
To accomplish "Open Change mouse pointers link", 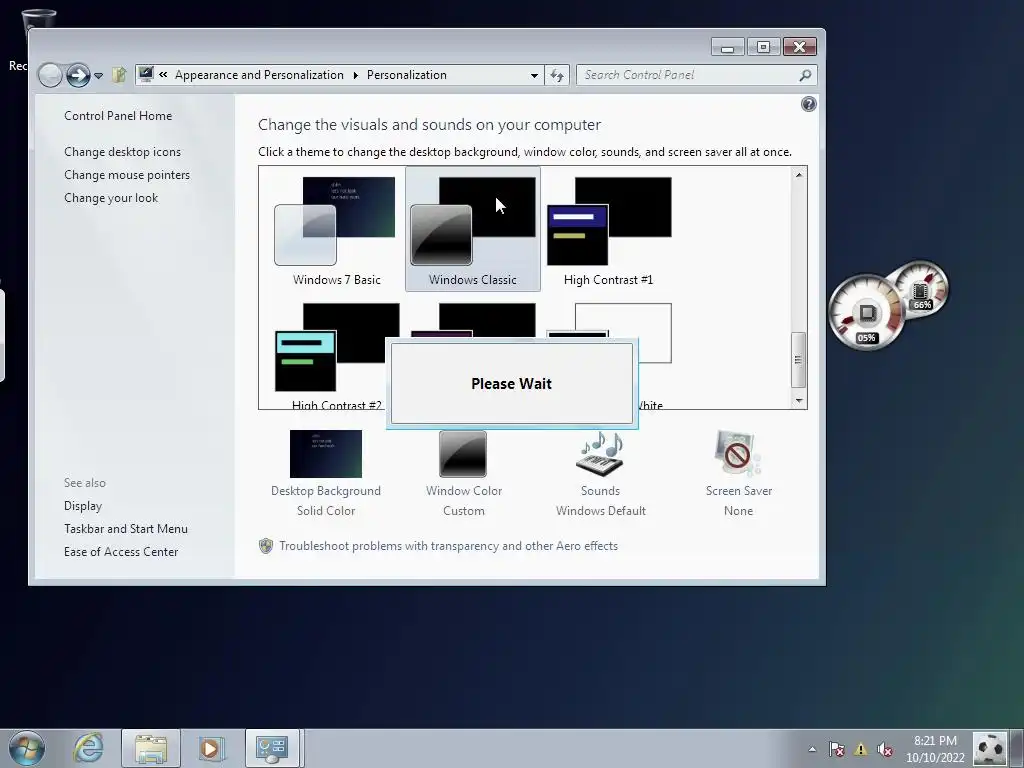I will pos(127,175).
